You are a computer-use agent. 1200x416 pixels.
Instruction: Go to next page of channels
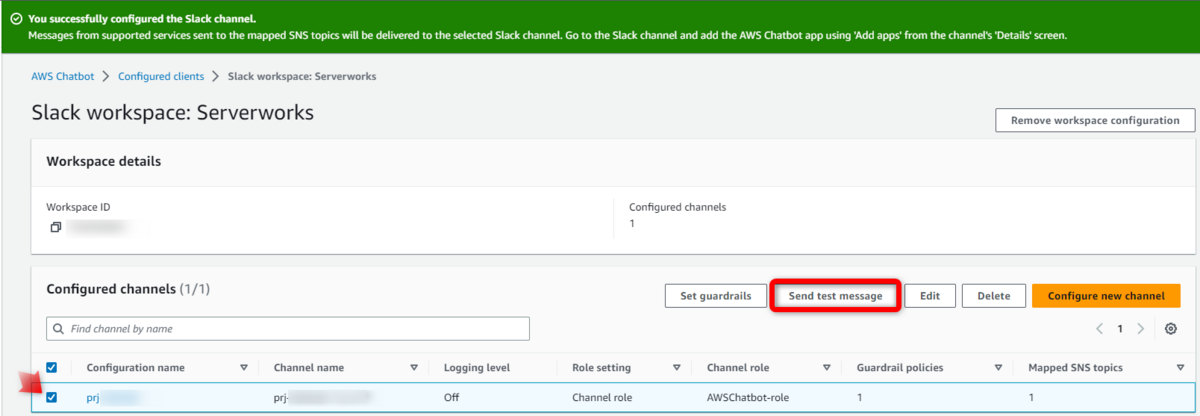pyautogui.click(x=1141, y=328)
